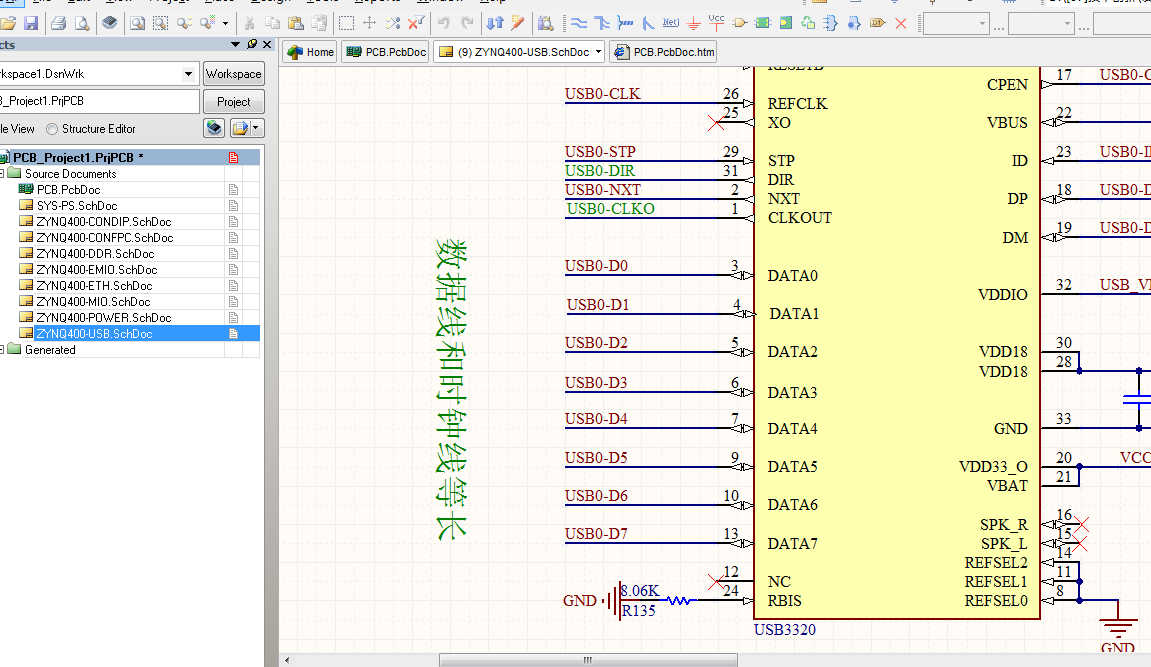Viewport: 1151px width, 667px height.
Task: Select the Place Bus Entry tool
Action: 648,23
